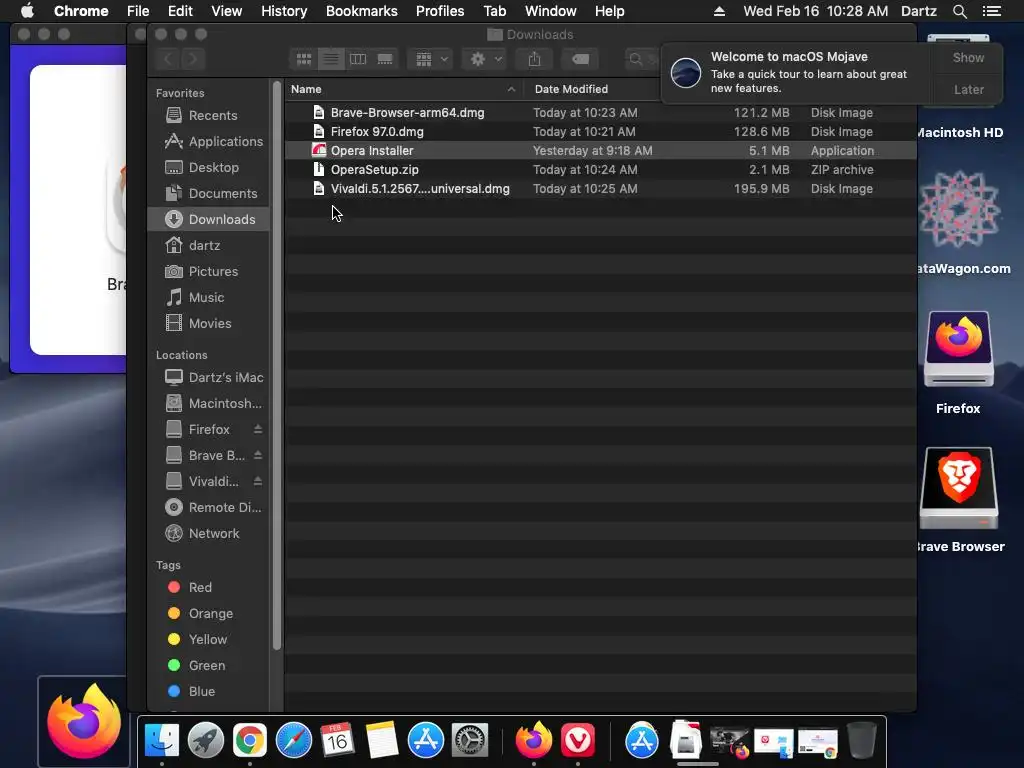Open Documents in sidebar
The height and width of the screenshot is (768, 1024).
(x=208, y=194)
